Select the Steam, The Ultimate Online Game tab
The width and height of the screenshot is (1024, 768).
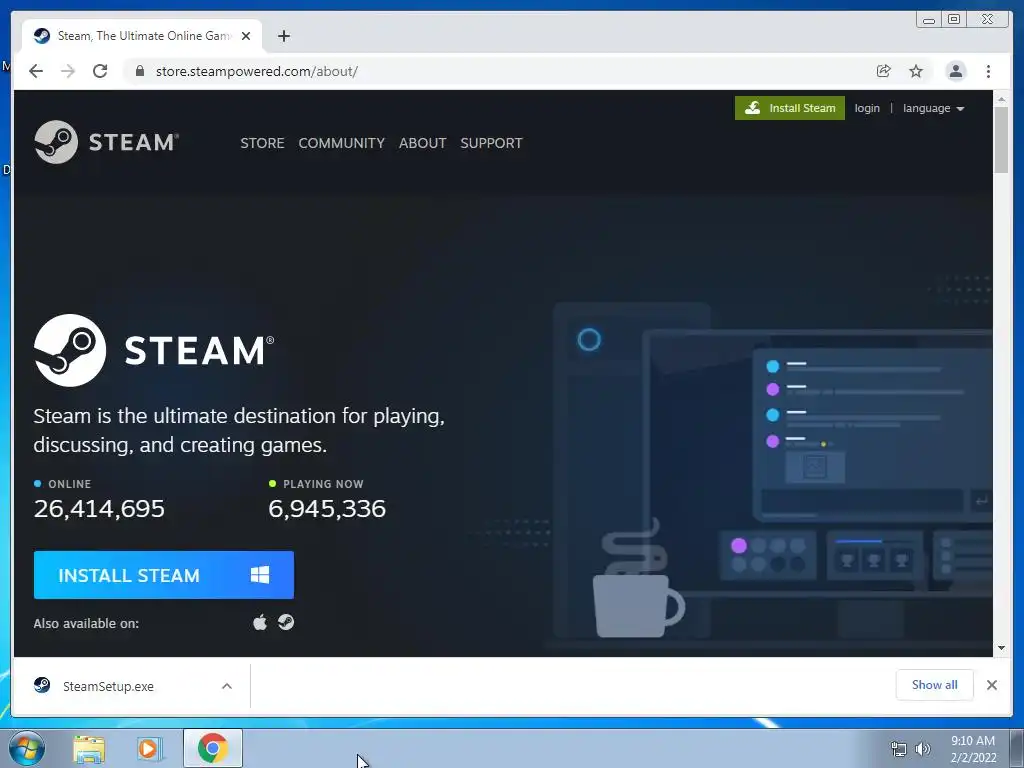(142, 36)
